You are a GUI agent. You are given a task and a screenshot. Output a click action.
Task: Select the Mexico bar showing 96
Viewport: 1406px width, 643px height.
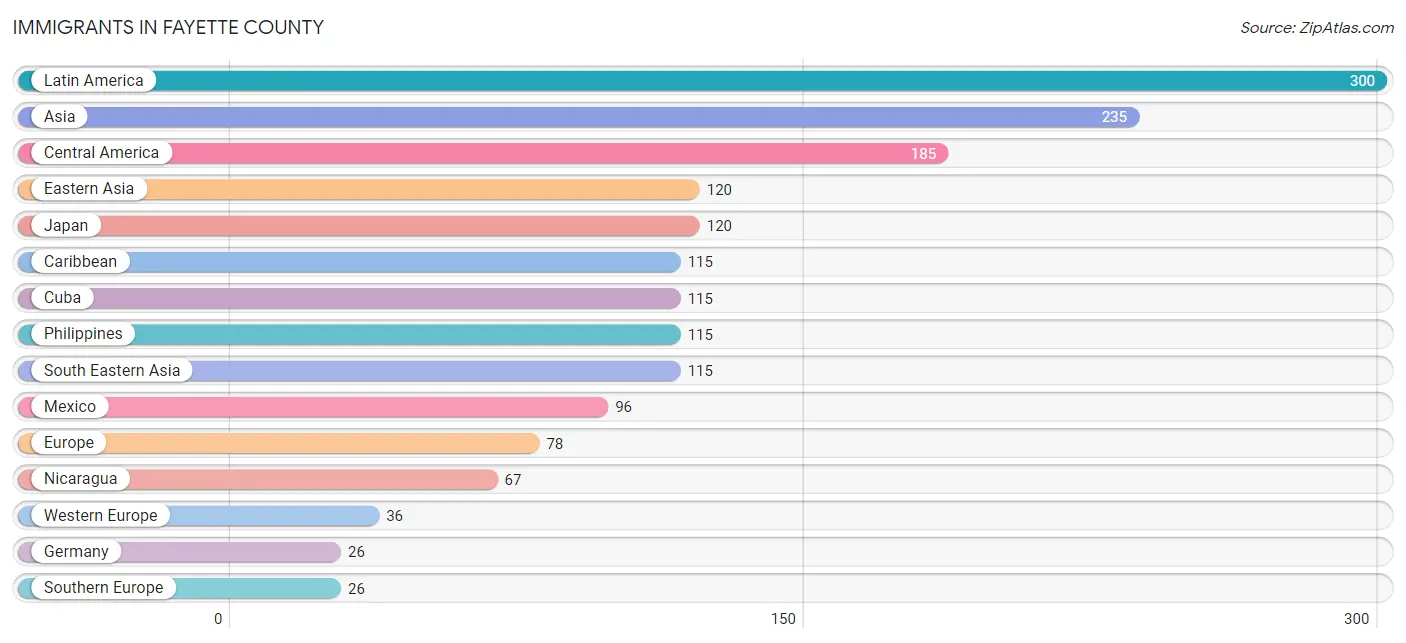312,407
